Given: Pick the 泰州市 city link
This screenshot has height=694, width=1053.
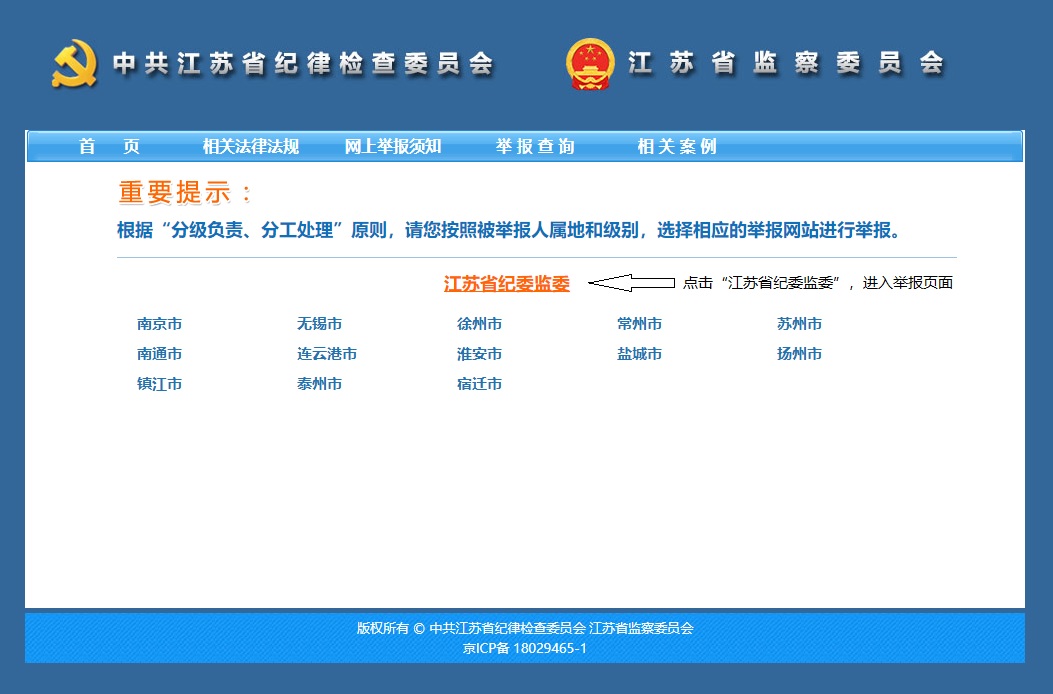Looking at the screenshot, I should click(x=319, y=384).
